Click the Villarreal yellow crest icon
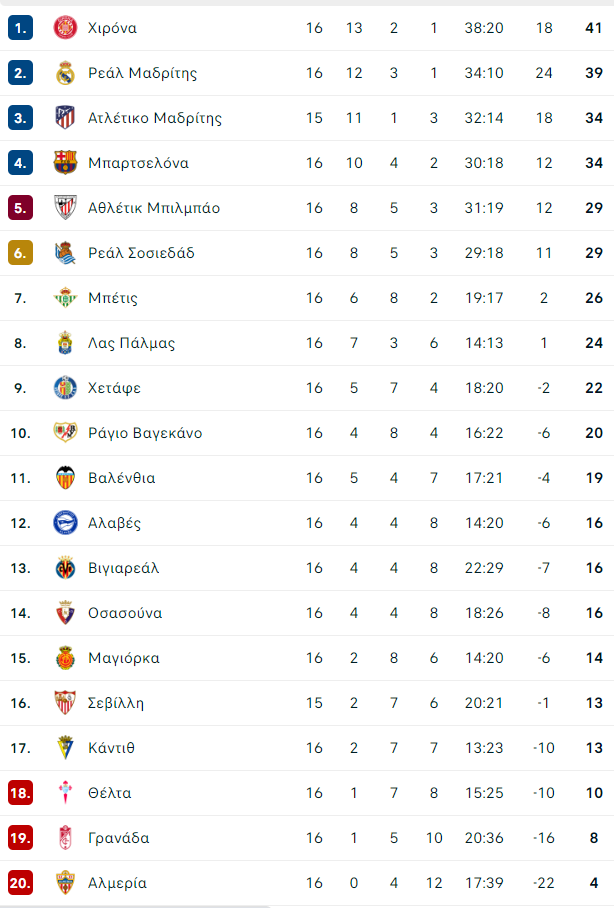 (x=65, y=568)
